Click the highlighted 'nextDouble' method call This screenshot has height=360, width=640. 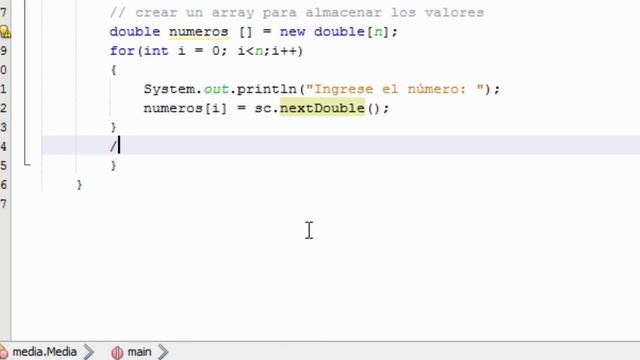click(322, 108)
